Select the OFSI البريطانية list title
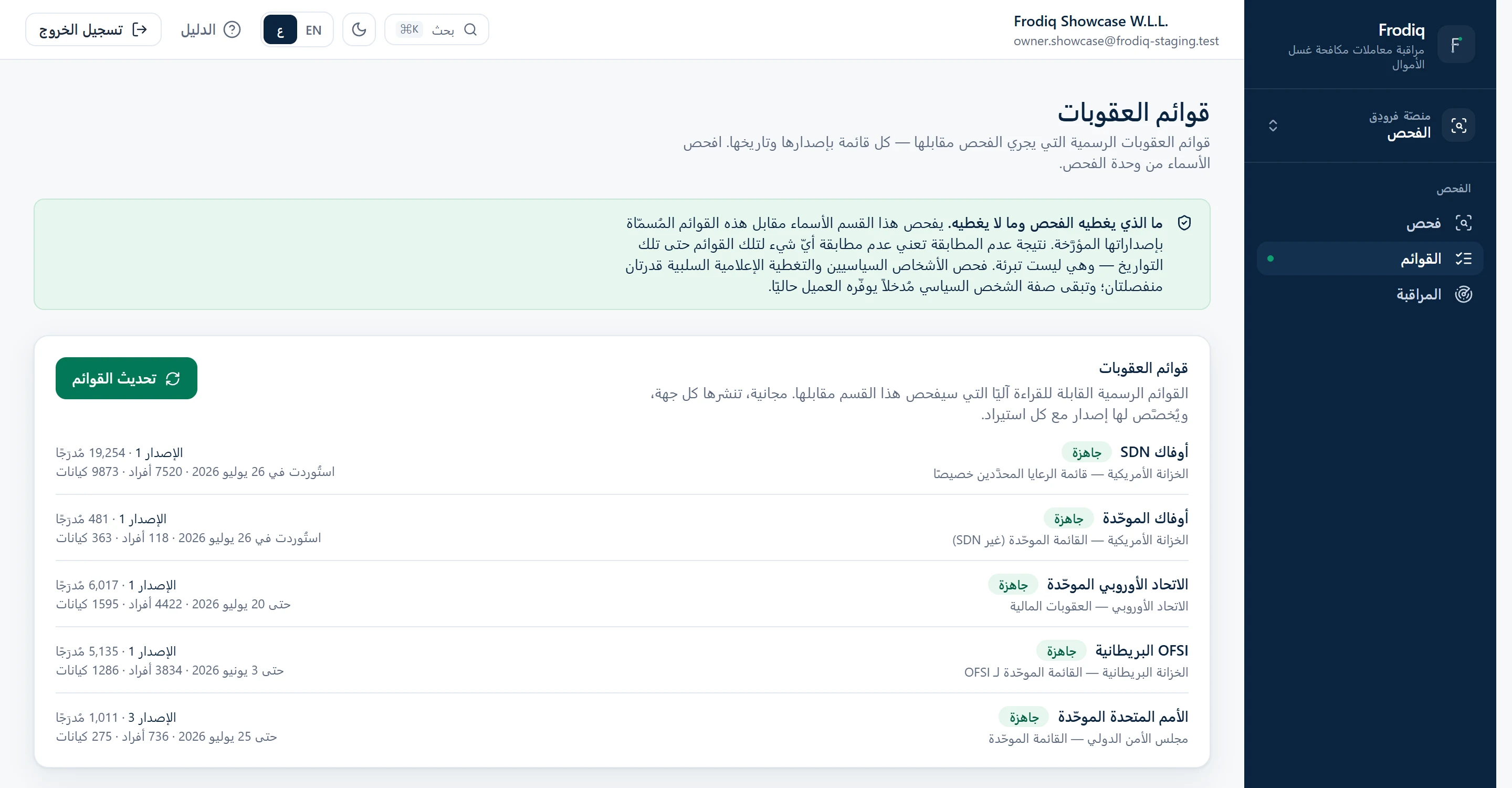The height and width of the screenshot is (788, 1512). (x=1142, y=650)
